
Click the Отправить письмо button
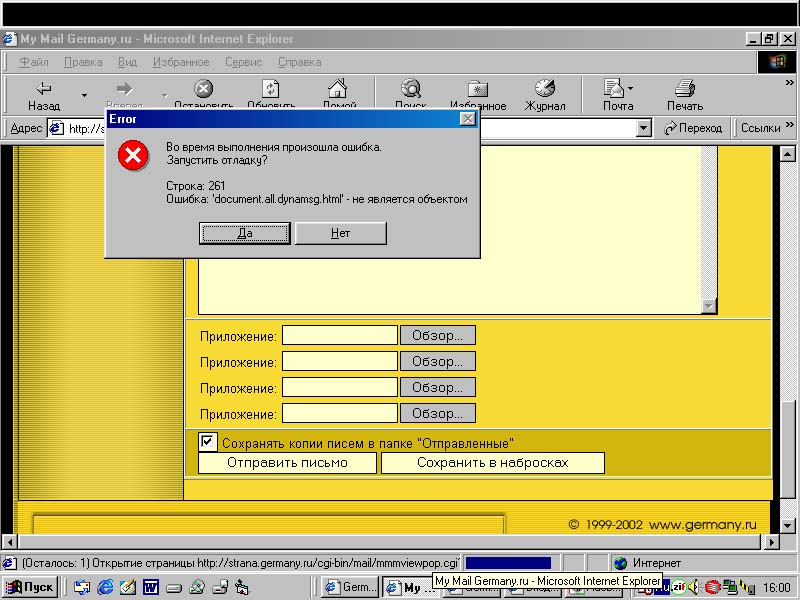[x=287, y=463]
